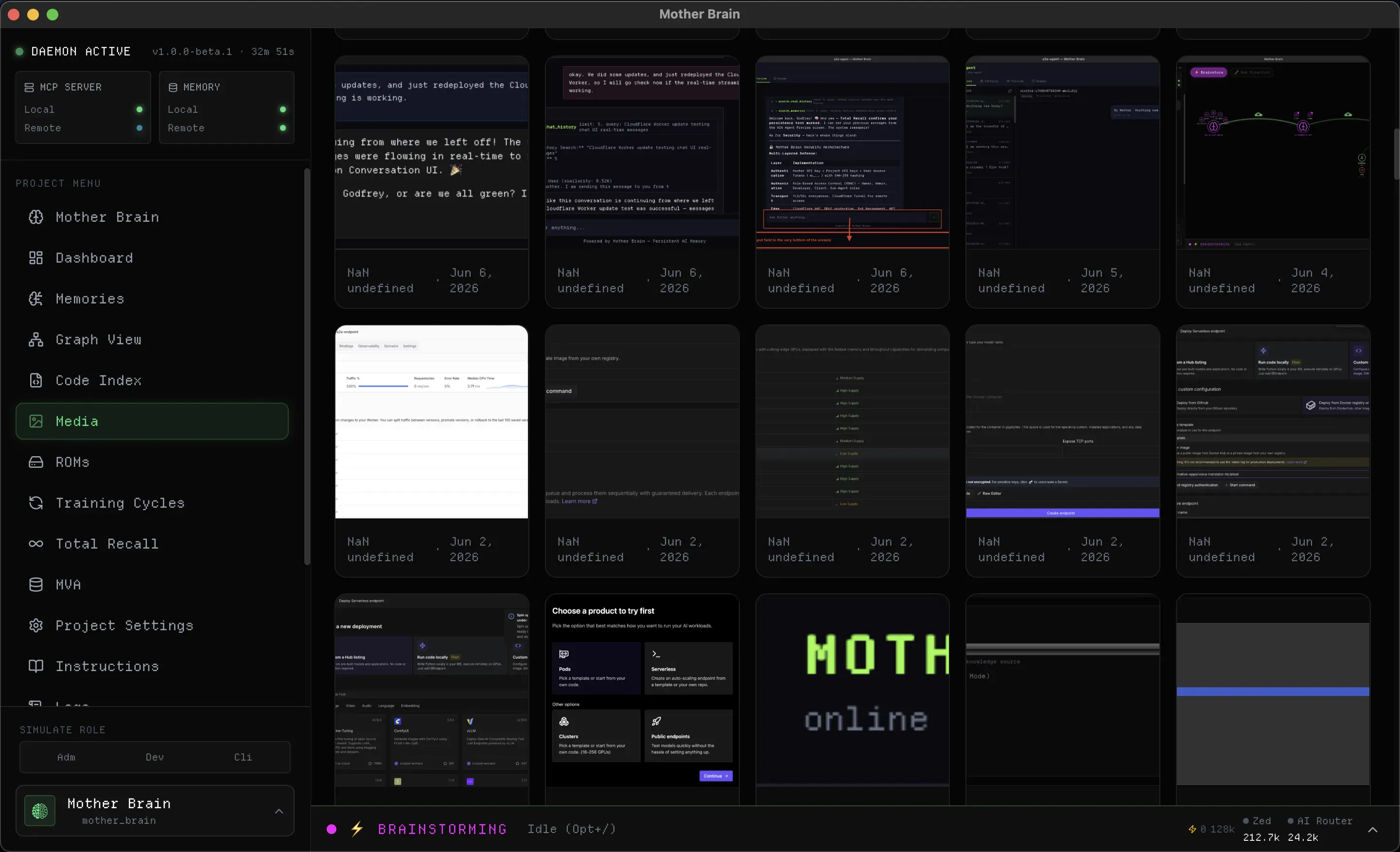This screenshot has width=1400, height=852.
Task: Click the MCP SERVER server icon
Action: tap(29, 88)
